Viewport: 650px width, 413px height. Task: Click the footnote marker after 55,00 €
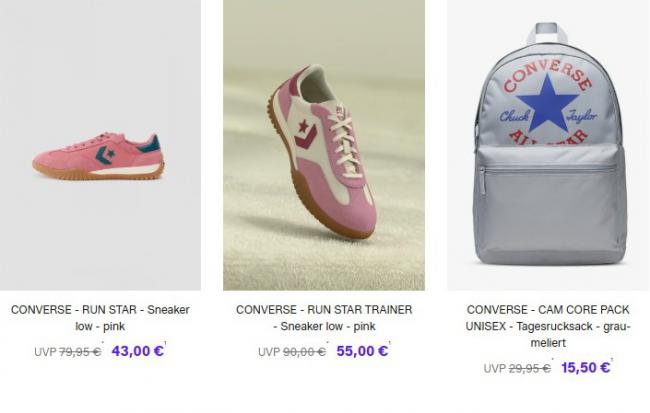click(390, 343)
